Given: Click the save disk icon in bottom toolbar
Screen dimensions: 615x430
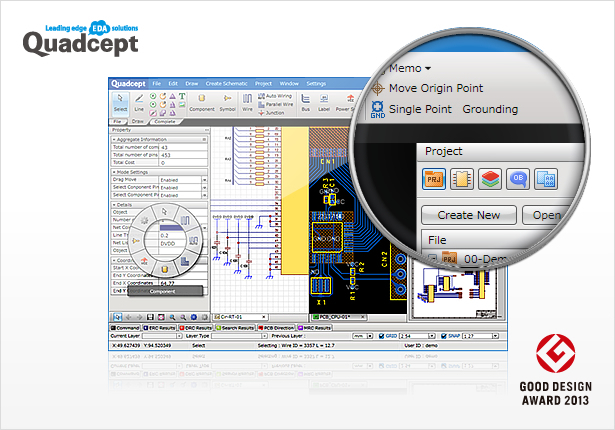Looking at the screenshot, I should (x=150, y=317).
